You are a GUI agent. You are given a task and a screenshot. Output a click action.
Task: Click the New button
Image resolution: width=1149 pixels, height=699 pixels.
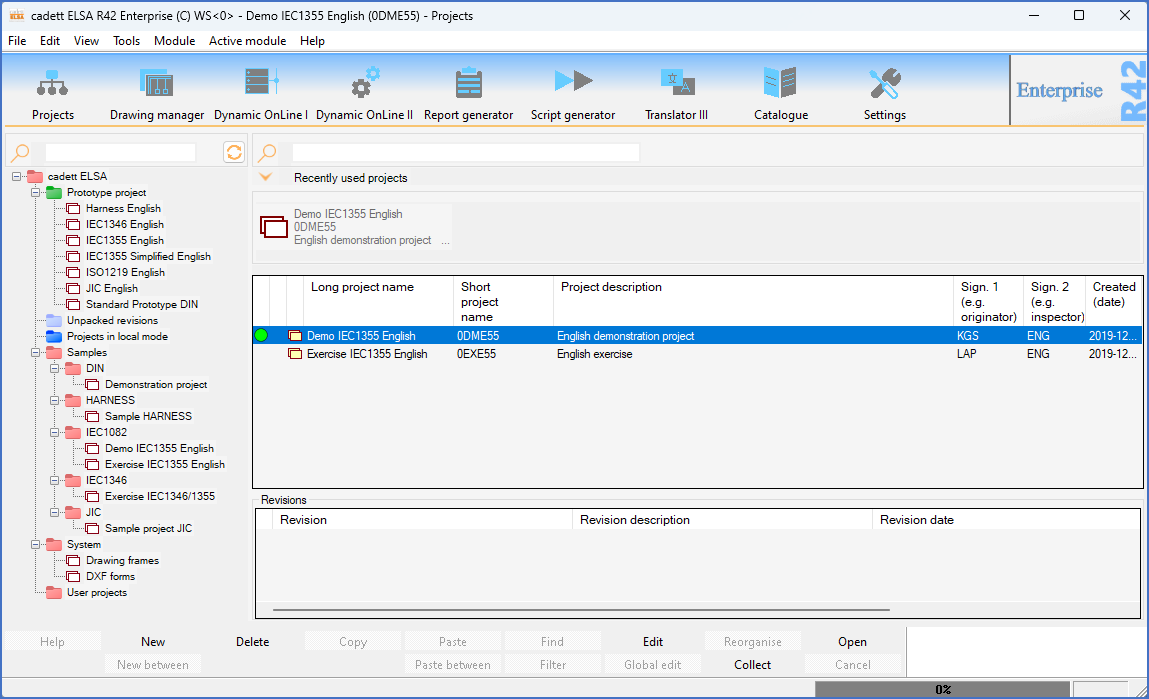[x=153, y=642]
